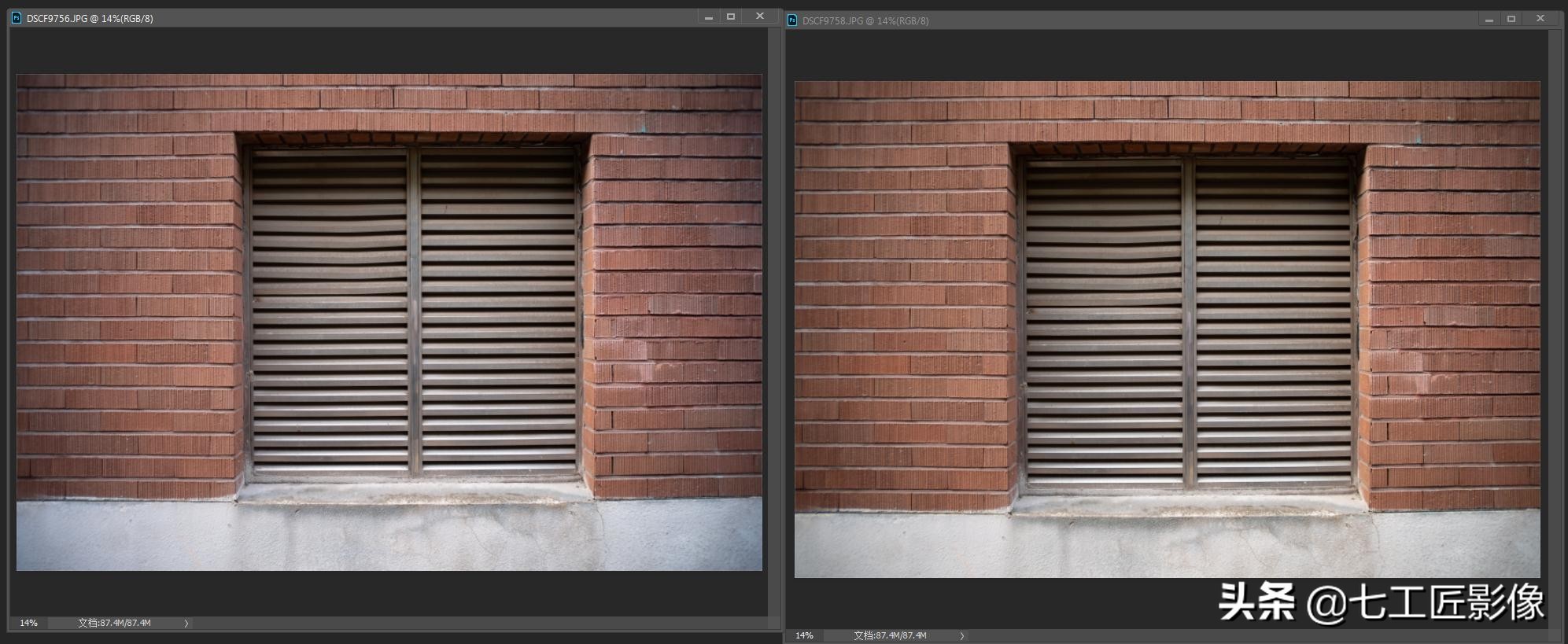Click the Photoshop icon on DSCF9756.JPG window

click(17, 17)
